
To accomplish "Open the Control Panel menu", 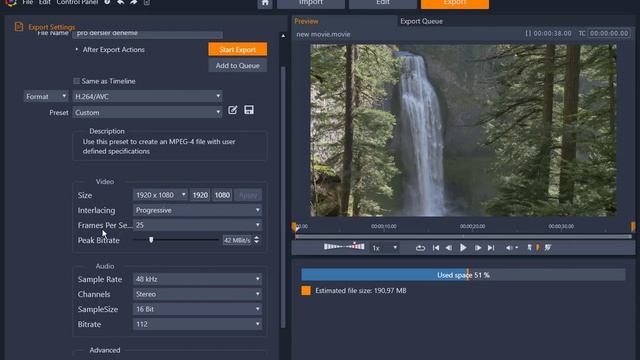I will pos(77,2).
